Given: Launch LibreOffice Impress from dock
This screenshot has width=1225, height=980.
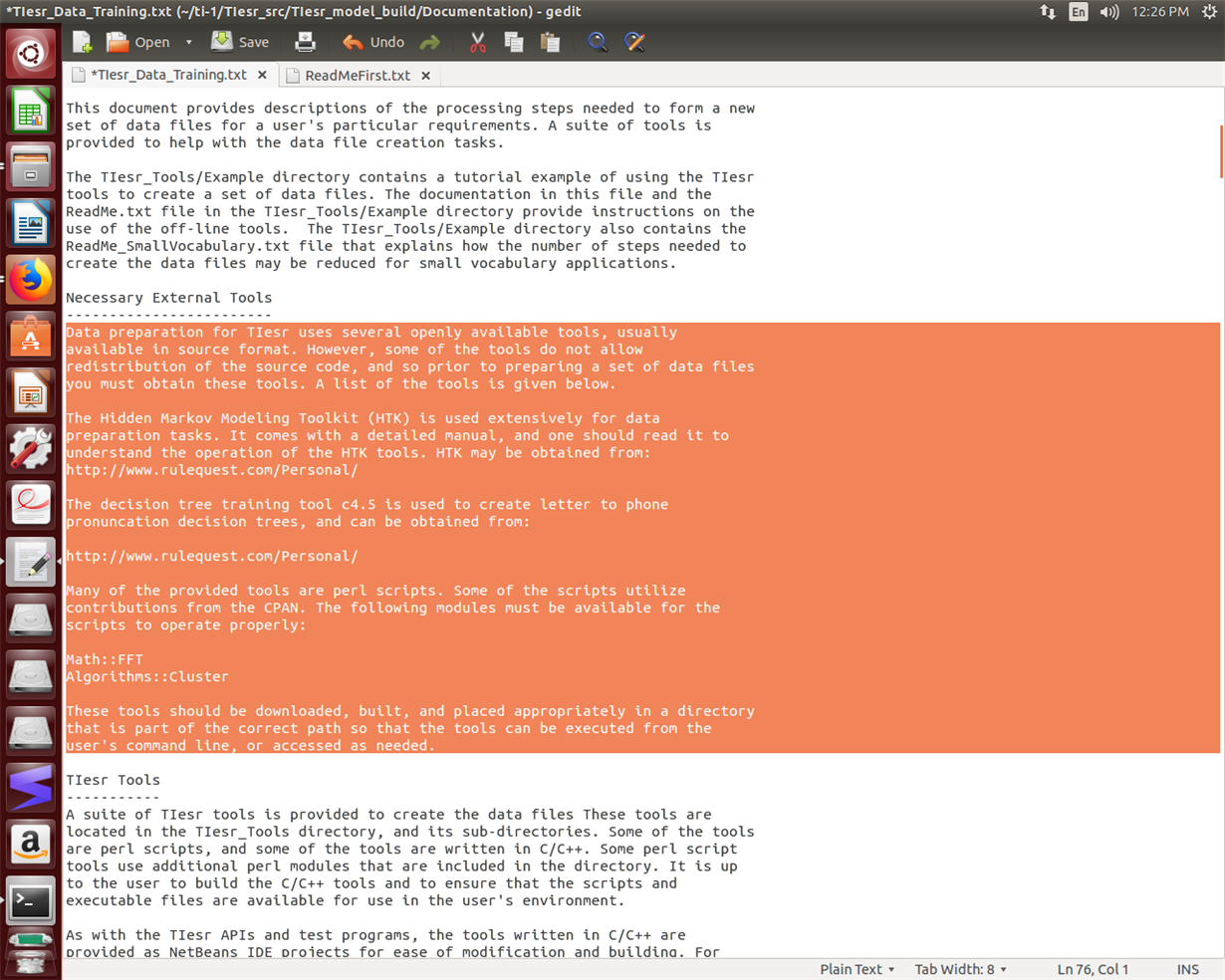Looking at the screenshot, I should pyautogui.click(x=31, y=393).
